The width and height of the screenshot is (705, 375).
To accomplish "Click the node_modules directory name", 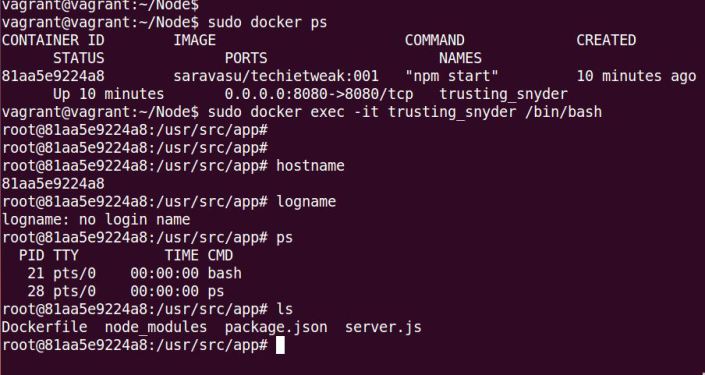I will click(x=156, y=327).
